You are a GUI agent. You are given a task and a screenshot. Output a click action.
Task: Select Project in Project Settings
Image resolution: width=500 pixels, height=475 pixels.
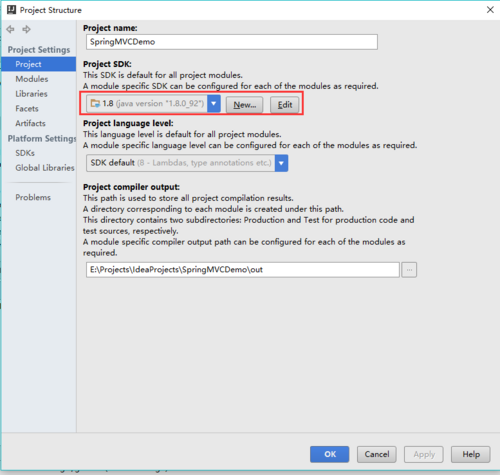(39, 64)
